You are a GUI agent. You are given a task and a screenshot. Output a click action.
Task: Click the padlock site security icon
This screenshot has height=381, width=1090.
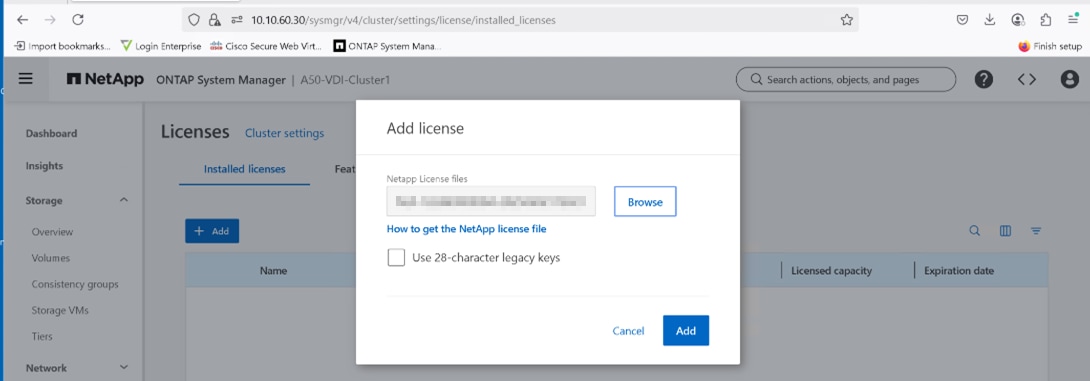click(215, 20)
